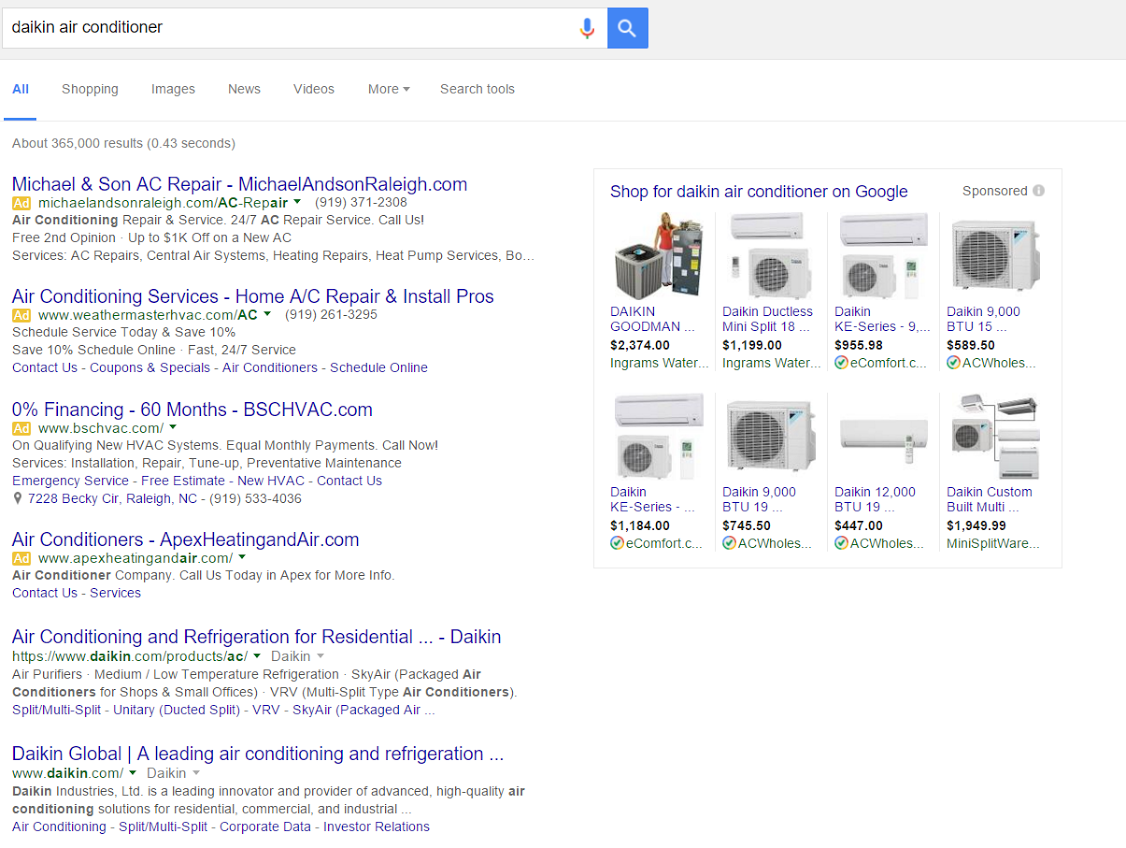Image resolution: width=1126 pixels, height=848 pixels.
Task: Open Daikin 12,000 BTU 19 title link
Action: 875,500
